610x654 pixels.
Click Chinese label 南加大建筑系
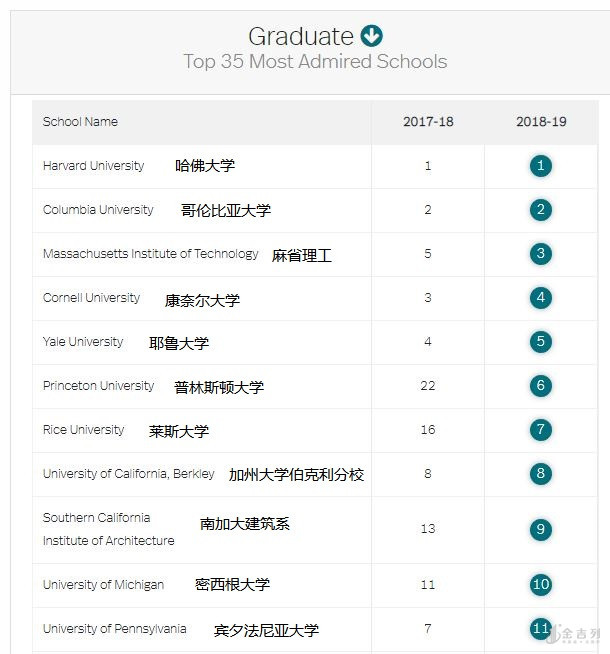[x=245, y=524]
